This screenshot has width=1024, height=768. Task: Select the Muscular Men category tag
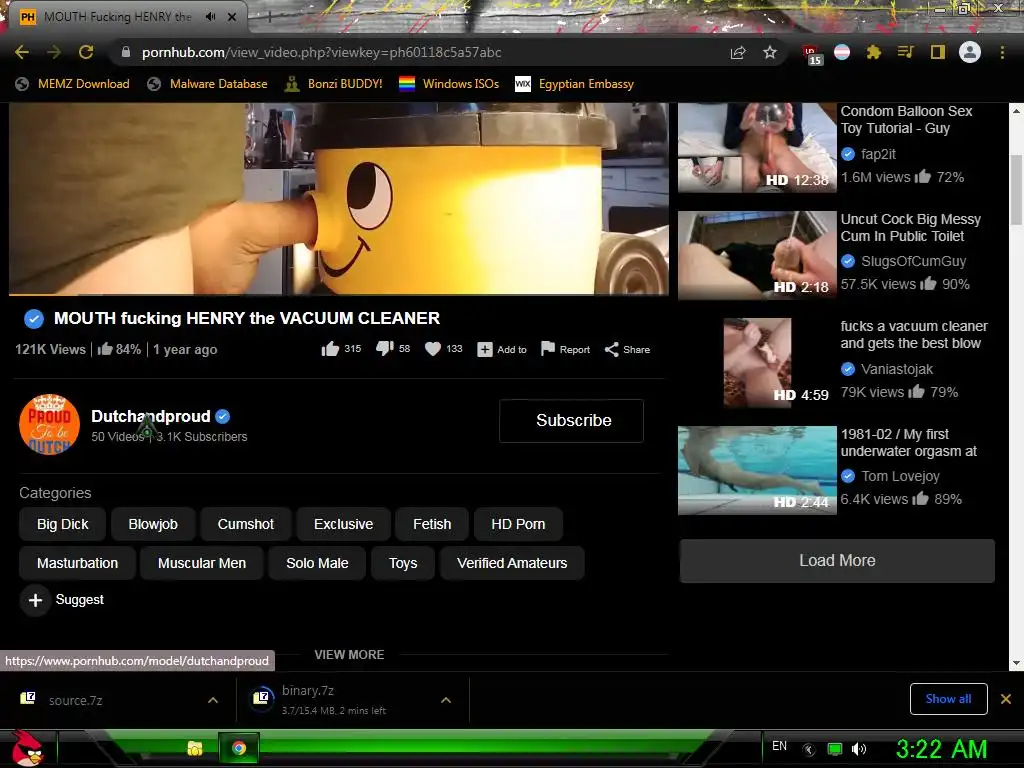pyautogui.click(x=202, y=563)
